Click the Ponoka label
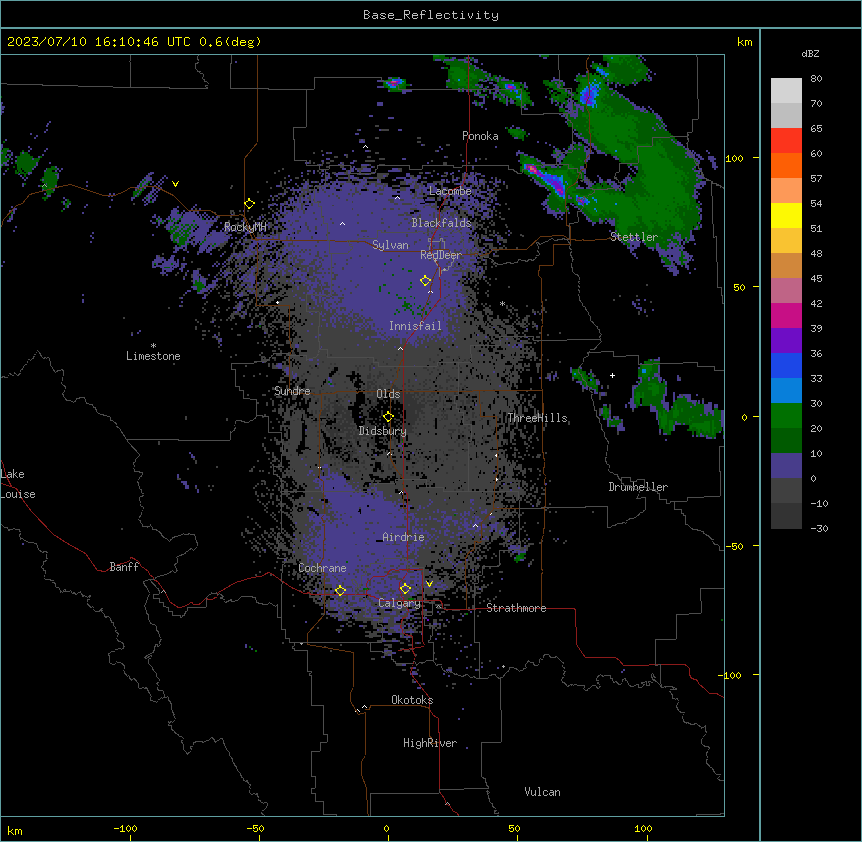The height and width of the screenshot is (842, 862). 480,136
